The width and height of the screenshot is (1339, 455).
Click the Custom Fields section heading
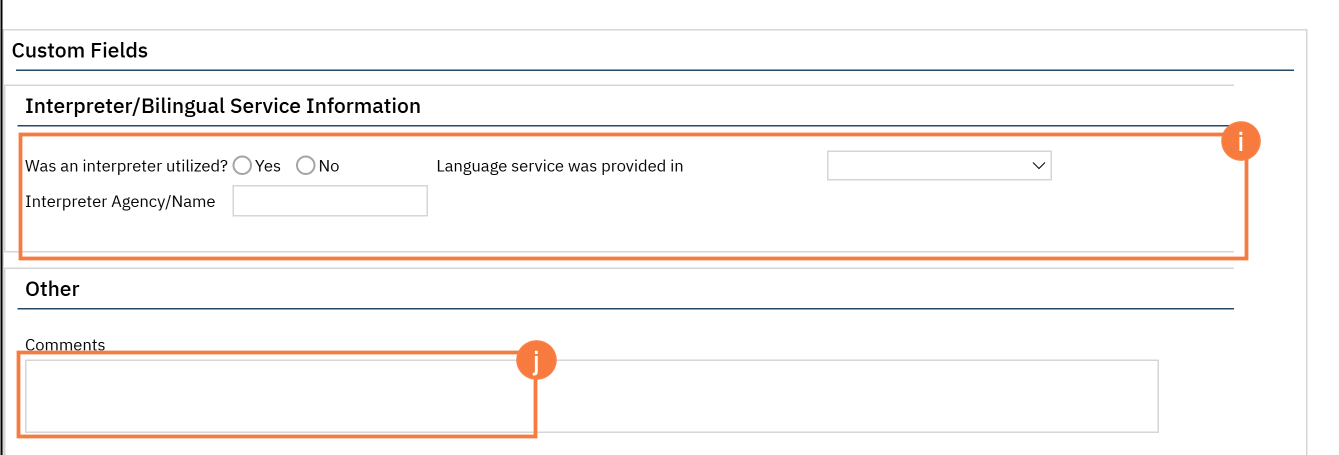tap(80, 50)
